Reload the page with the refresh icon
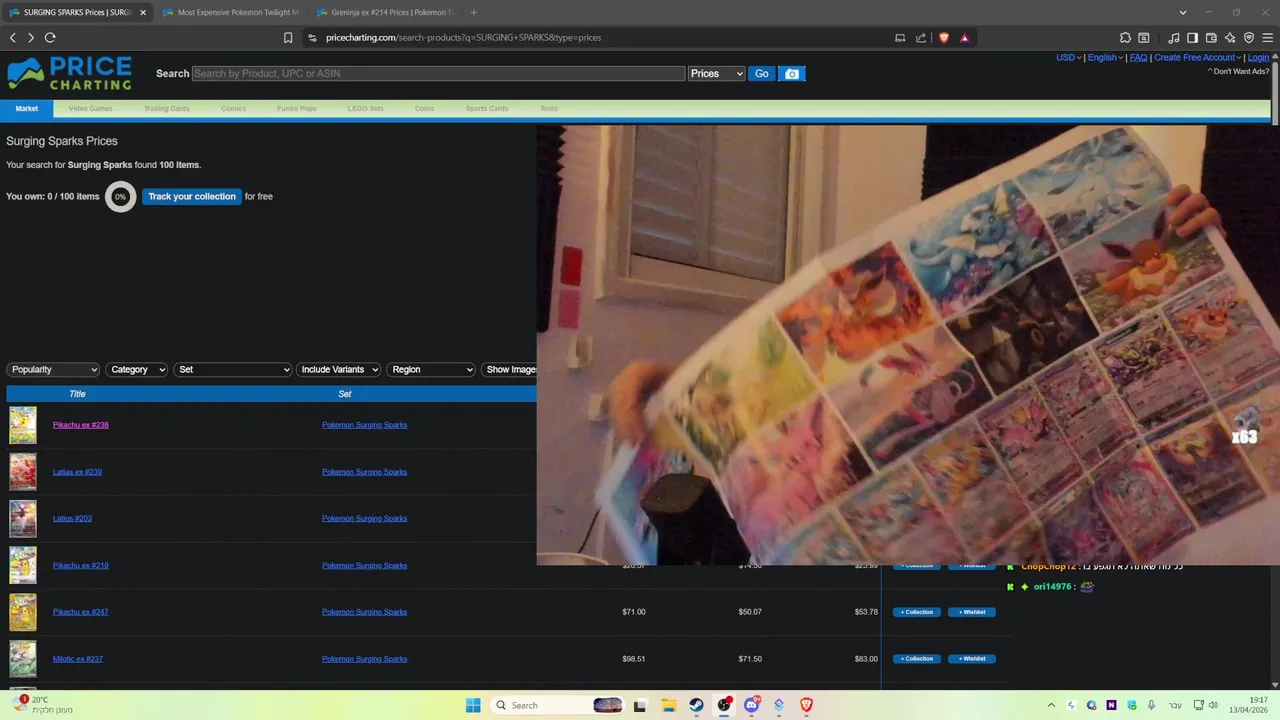 (x=50, y=38)
